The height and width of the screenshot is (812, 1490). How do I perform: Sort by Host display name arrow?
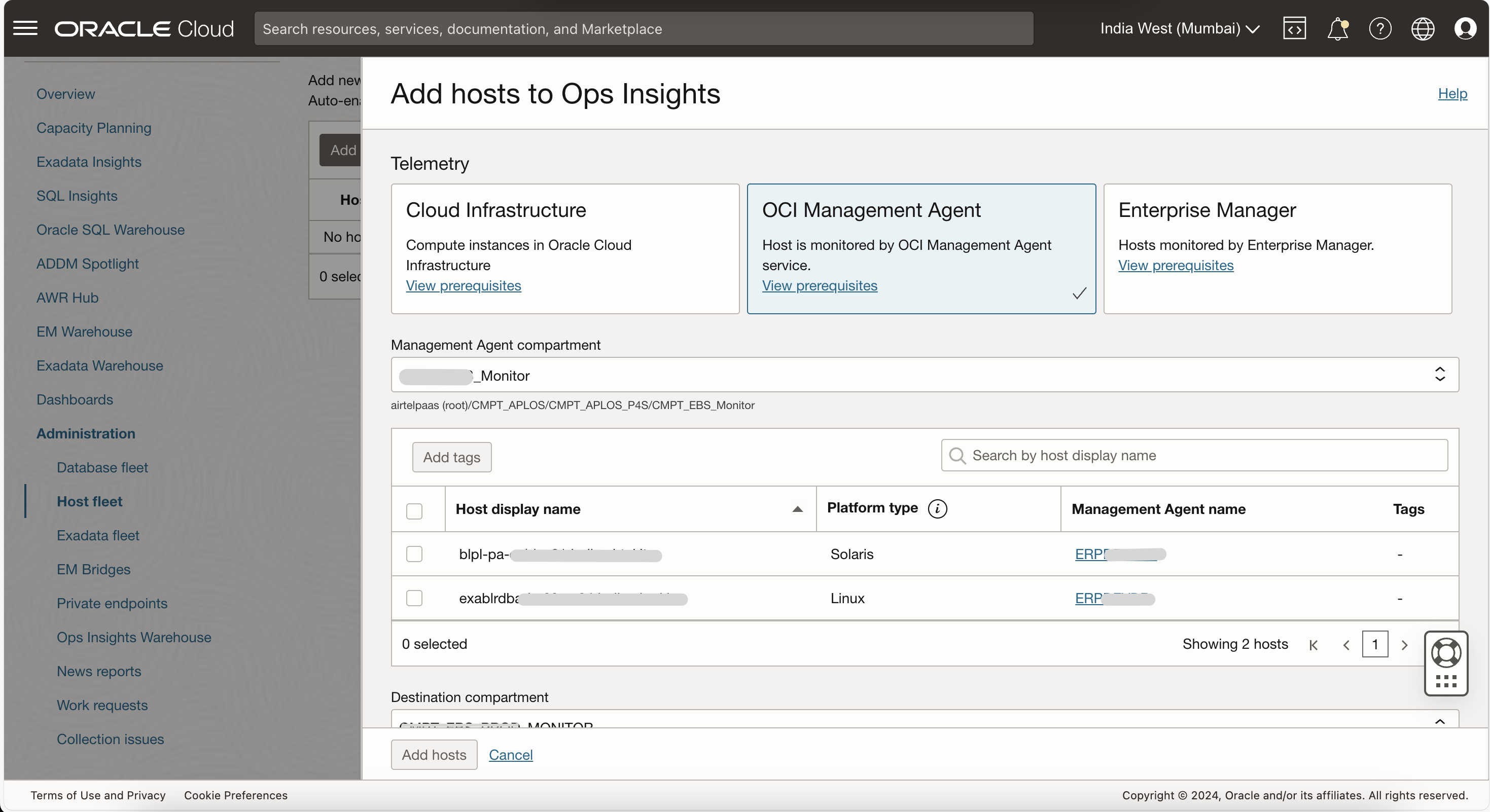pyautogui.click(x=797, y=509)
